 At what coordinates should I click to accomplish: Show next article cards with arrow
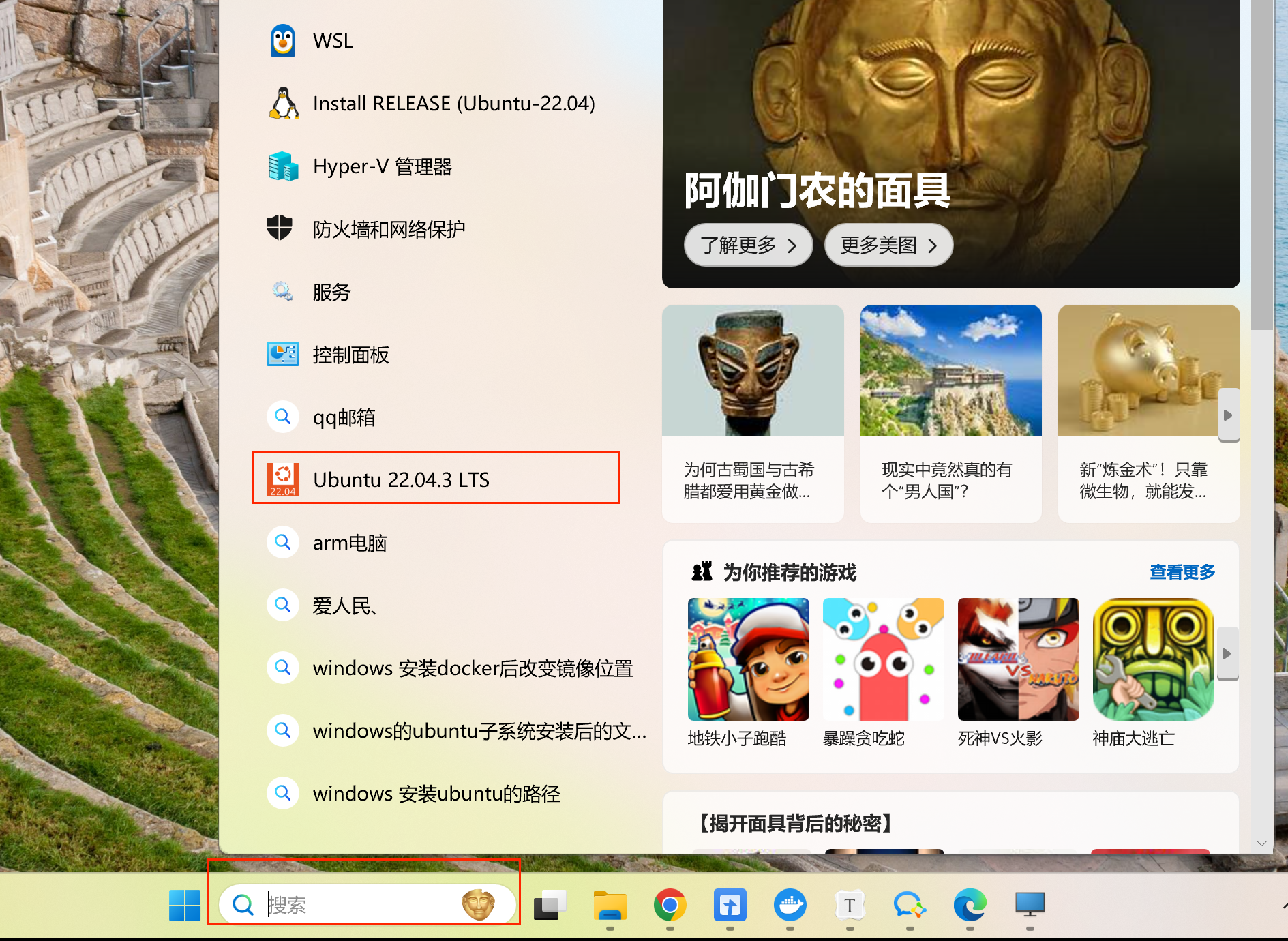point(1228,415)
